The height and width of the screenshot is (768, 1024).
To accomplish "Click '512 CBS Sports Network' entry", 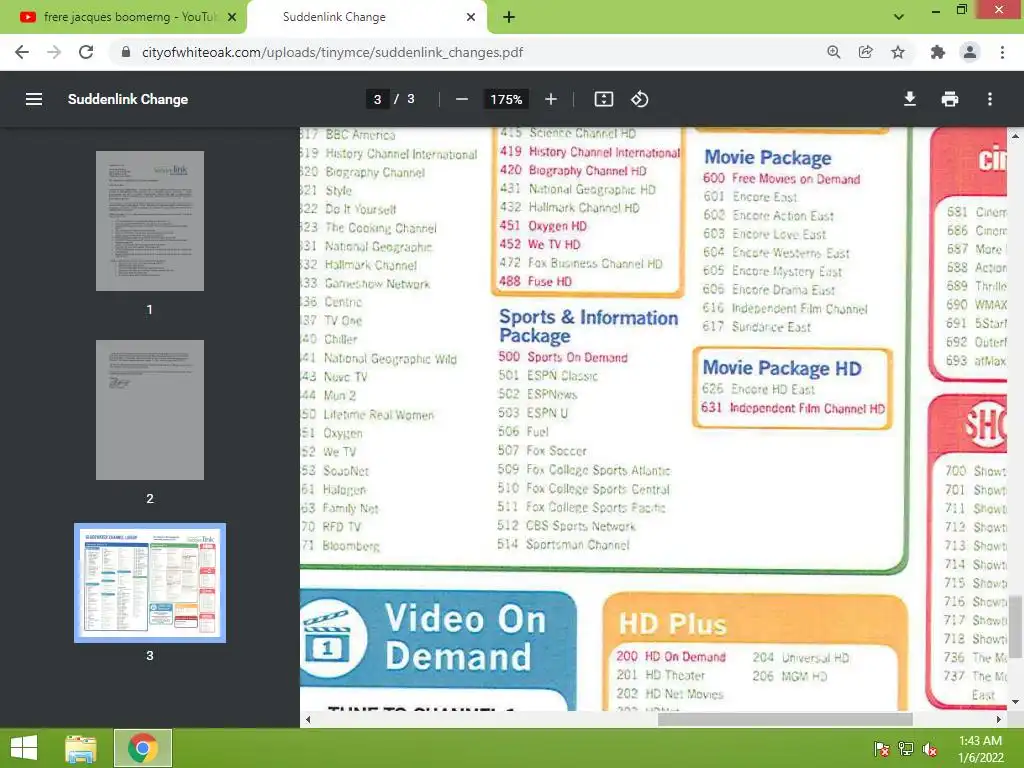I will [x=566, y=526].
